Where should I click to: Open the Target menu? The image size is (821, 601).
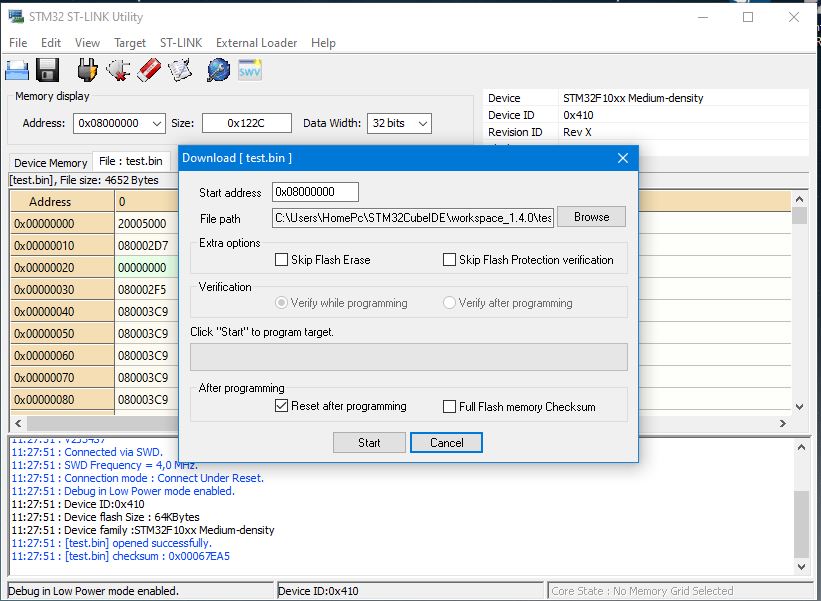[130, 43]
